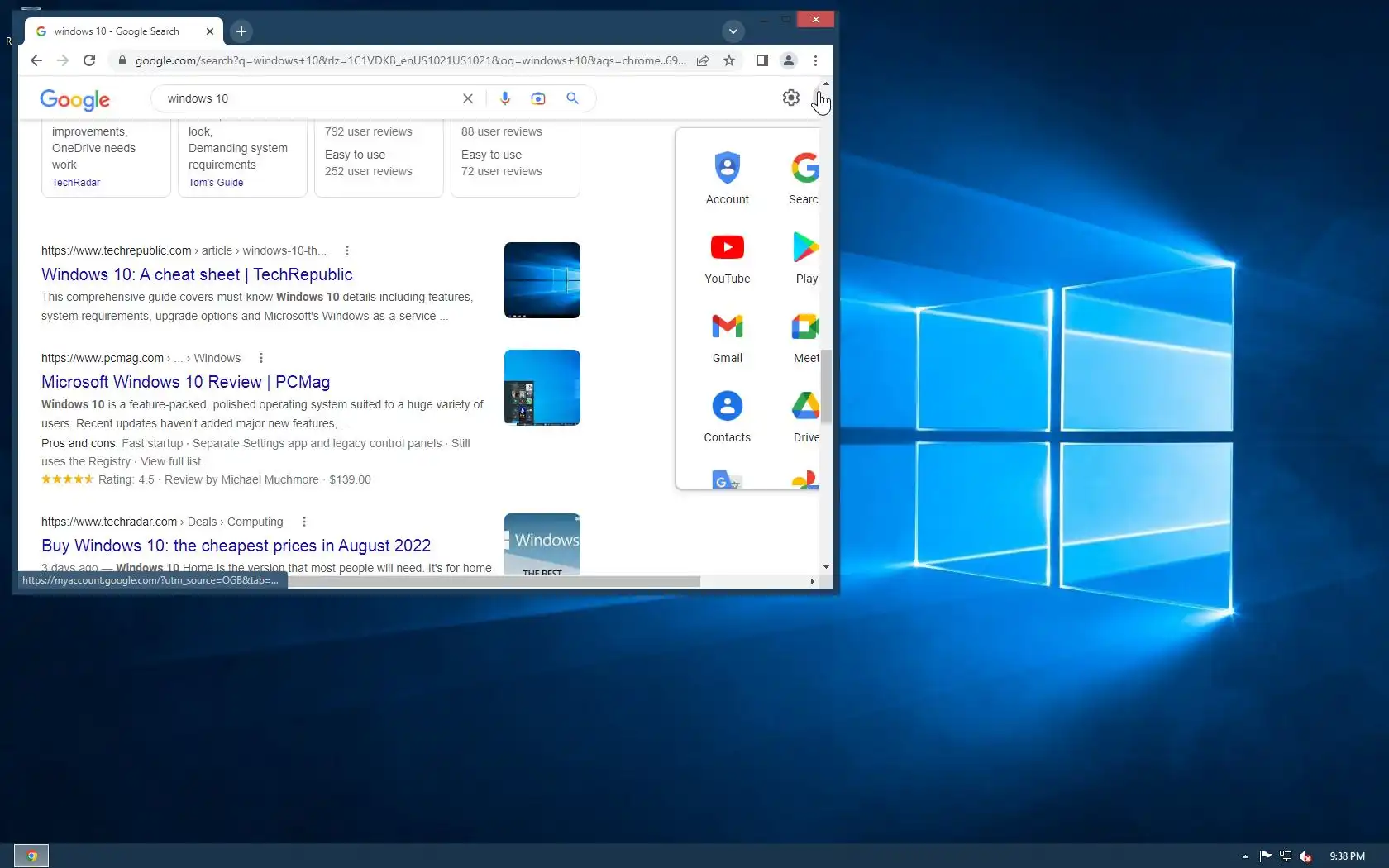Click the browser forward arrow

63,60
